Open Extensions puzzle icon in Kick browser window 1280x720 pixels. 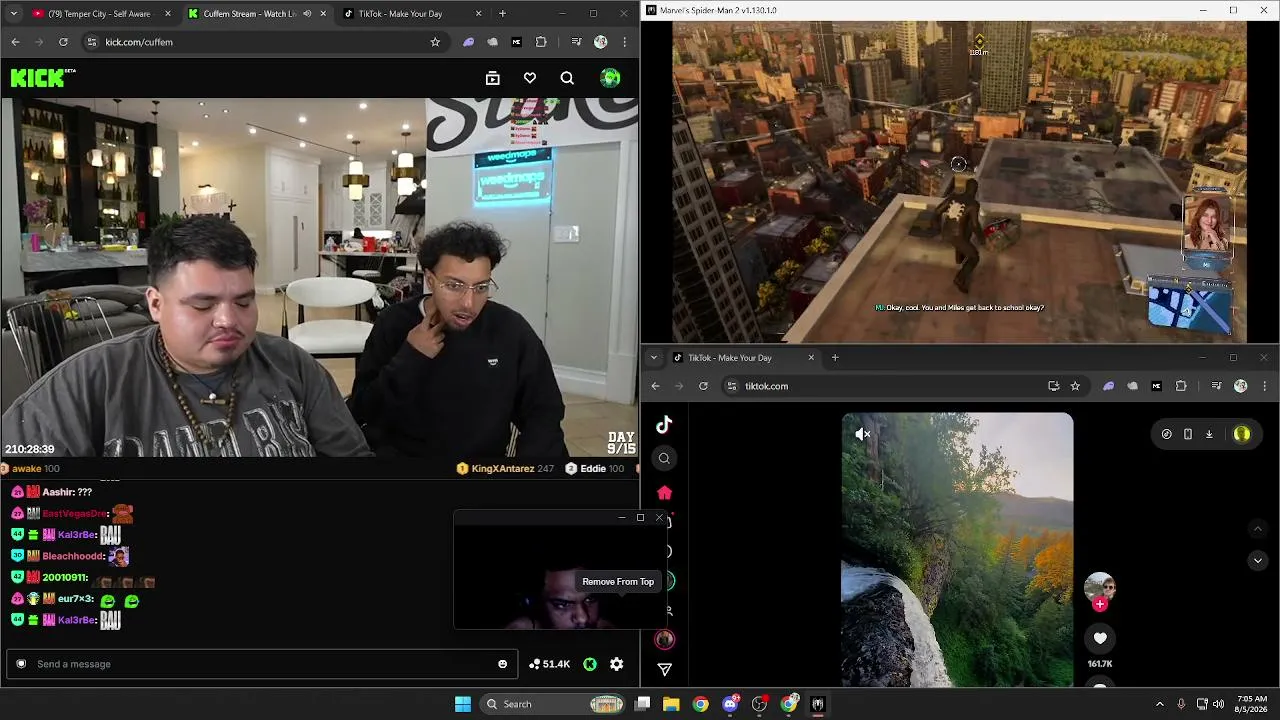541,42
